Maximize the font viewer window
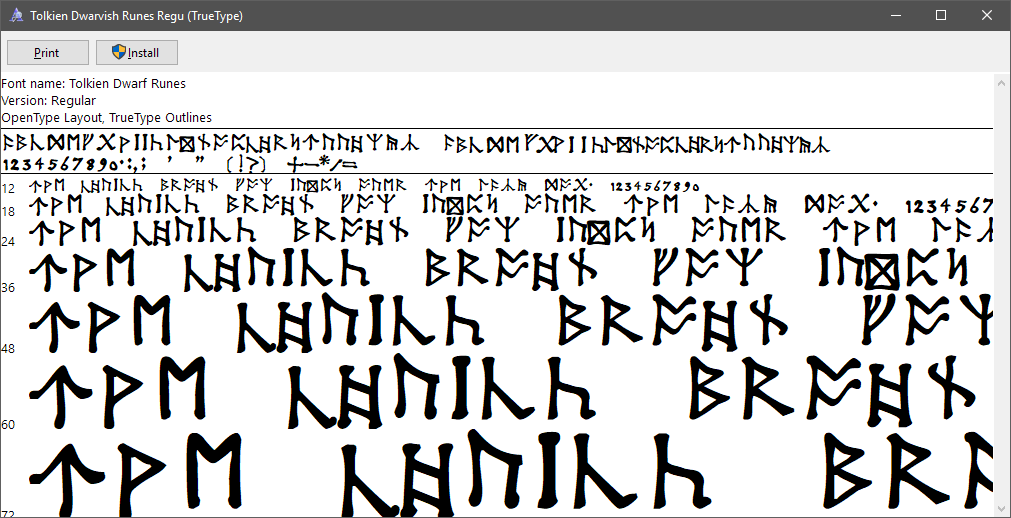The image size is (1011, 518). coord(941,15)
